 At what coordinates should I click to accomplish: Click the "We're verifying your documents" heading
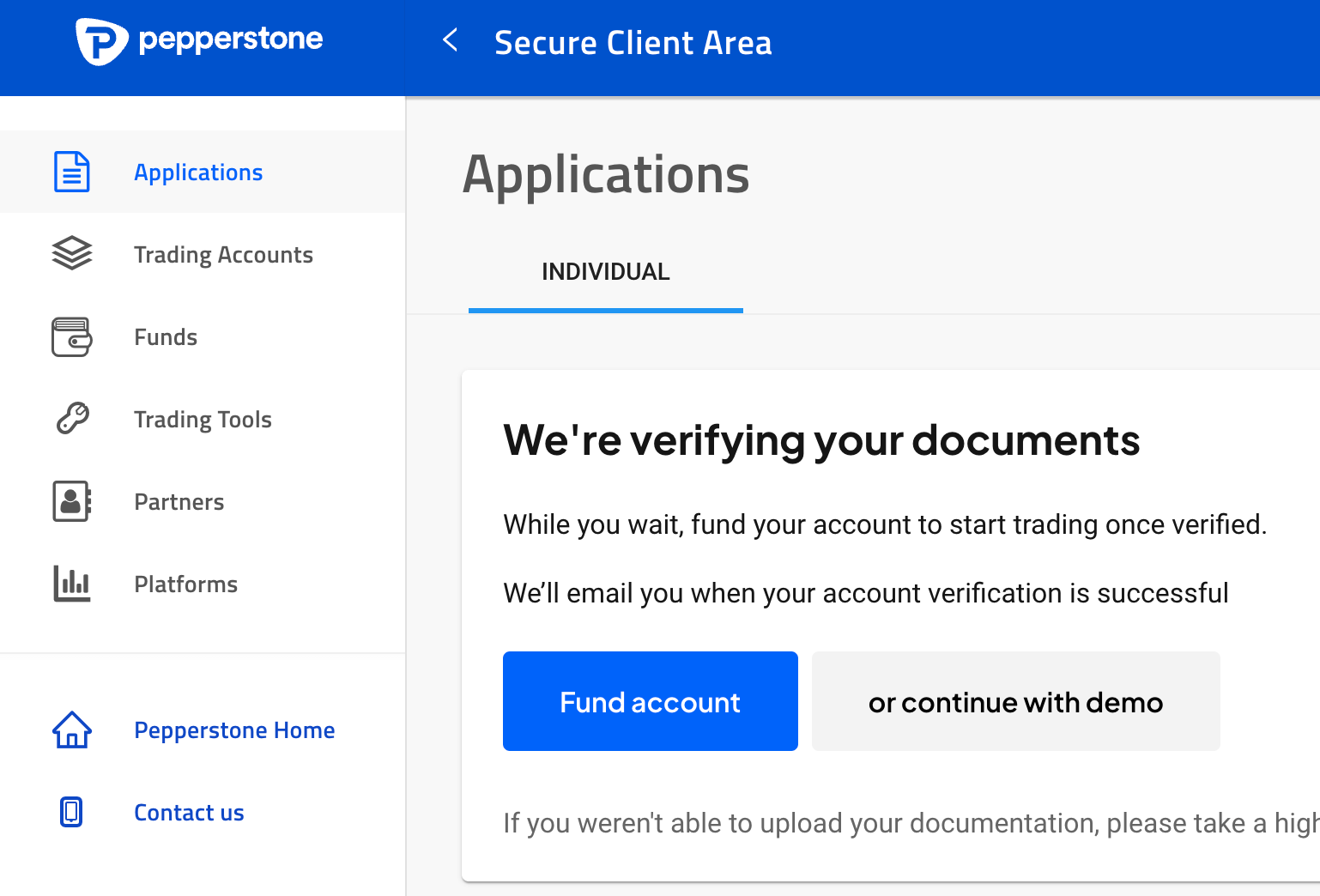(821, 441)
